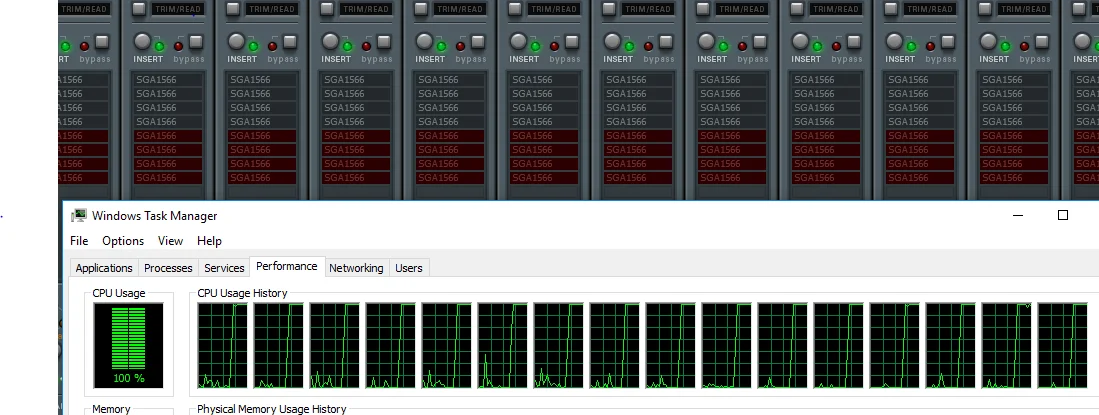Maximize the Windows Task Manager window
The image size is (1099, 415).
1063,215
